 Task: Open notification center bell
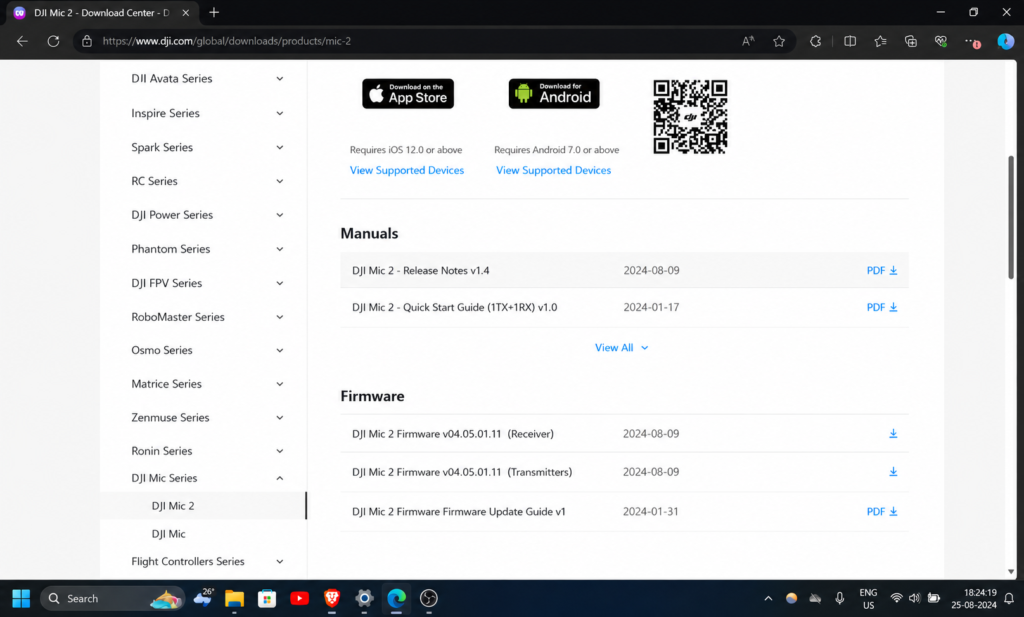pyautogui.click(x=1009, y=598)
